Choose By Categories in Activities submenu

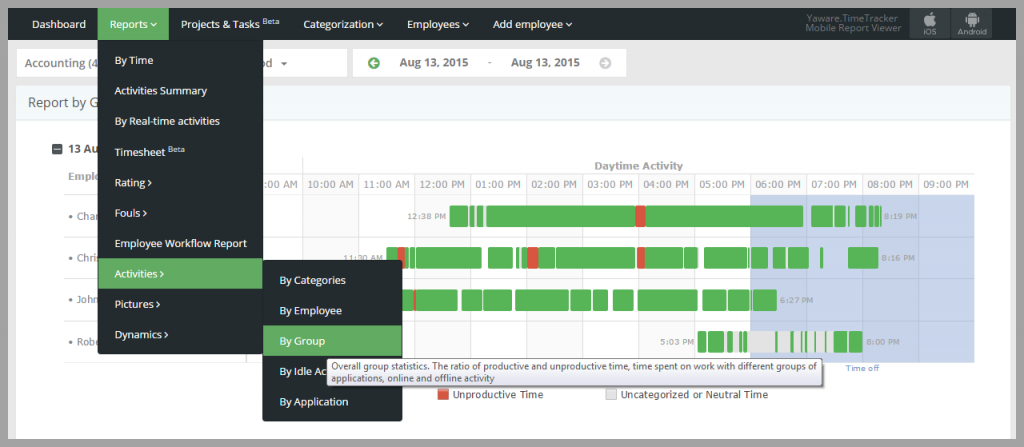332,280
